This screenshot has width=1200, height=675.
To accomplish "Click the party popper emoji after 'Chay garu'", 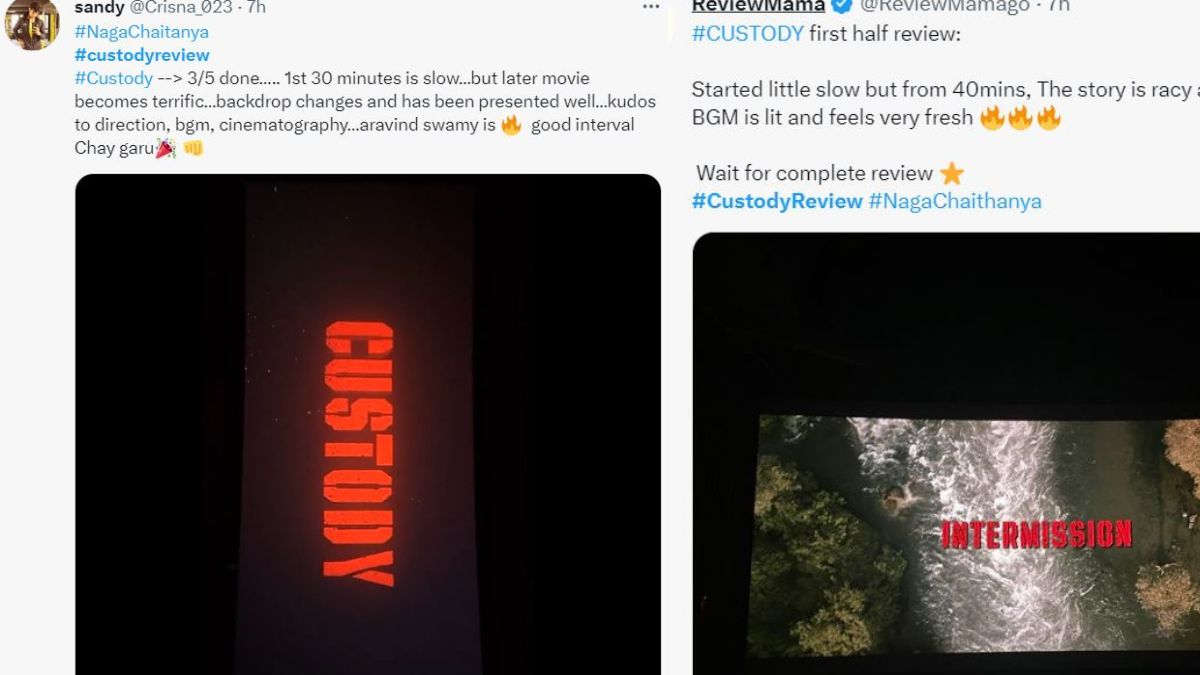I will (x=165, y=149).
